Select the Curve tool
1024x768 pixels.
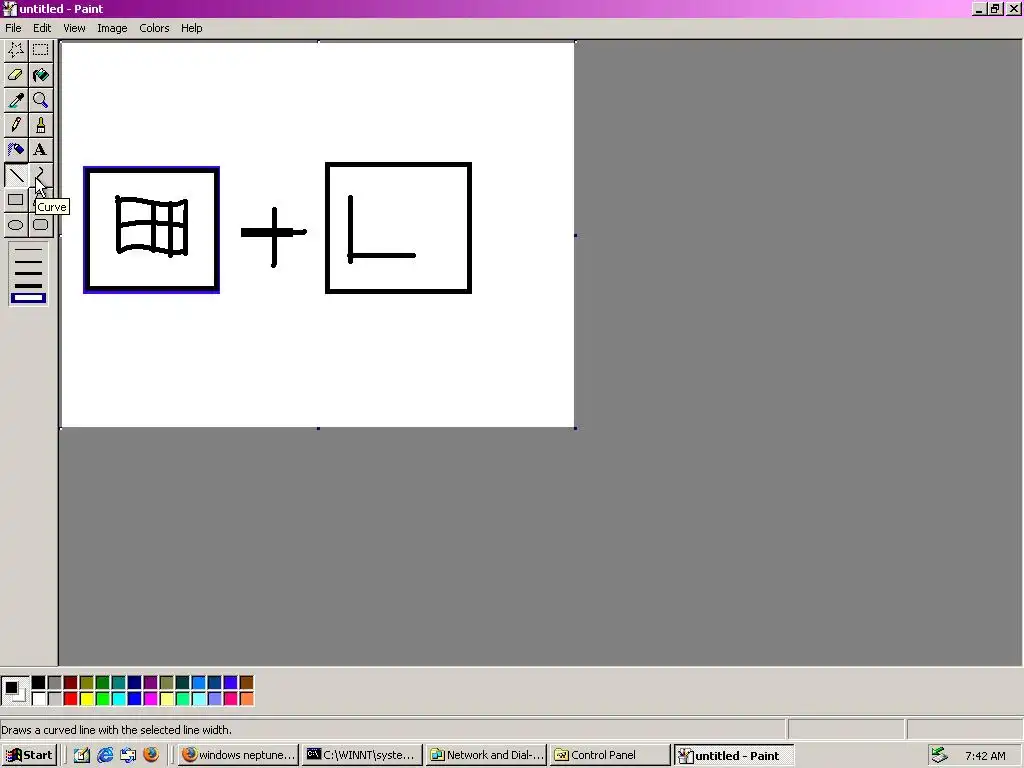(40, 174)
